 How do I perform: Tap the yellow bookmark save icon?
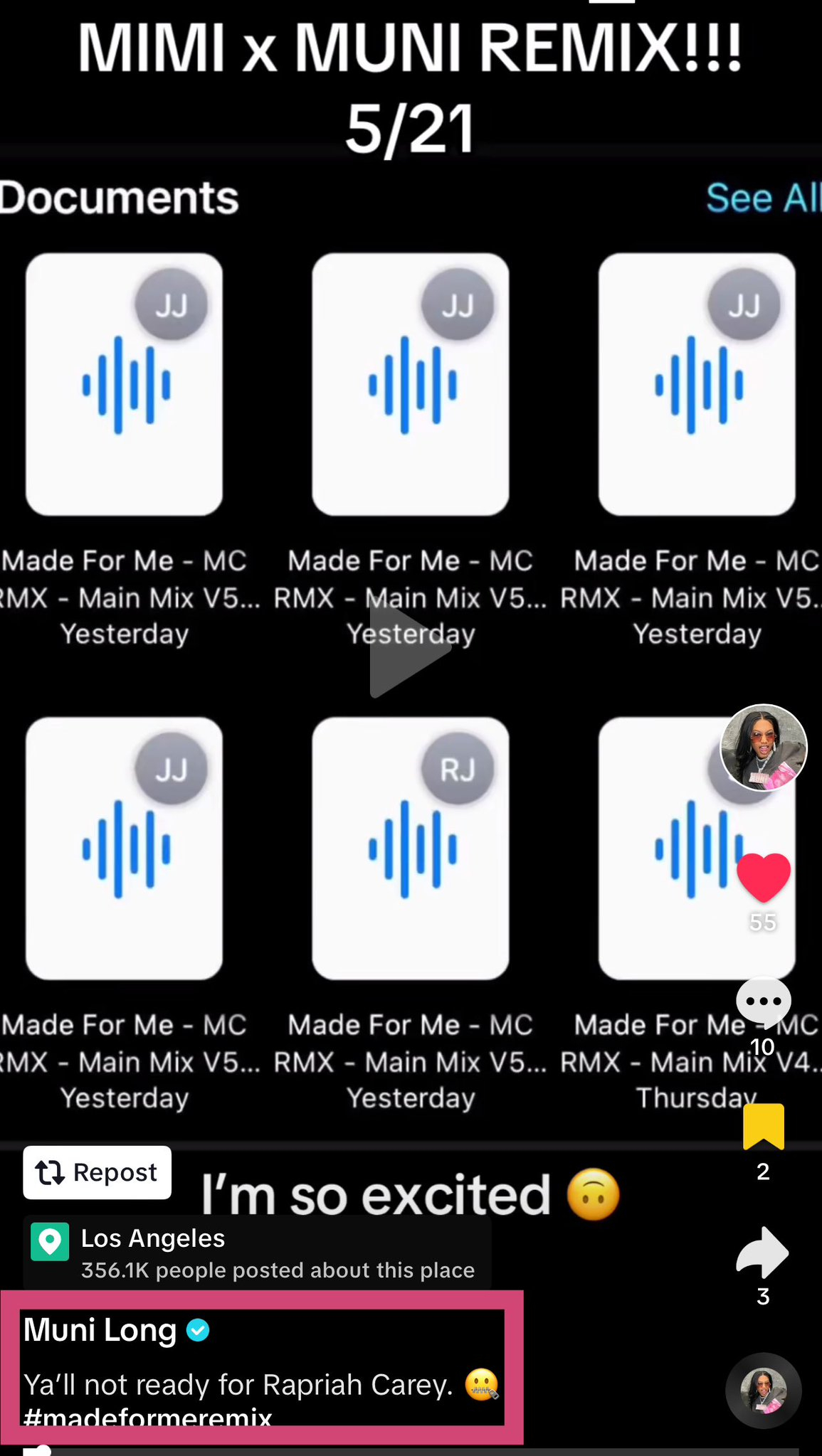(x=764, y=1127)
